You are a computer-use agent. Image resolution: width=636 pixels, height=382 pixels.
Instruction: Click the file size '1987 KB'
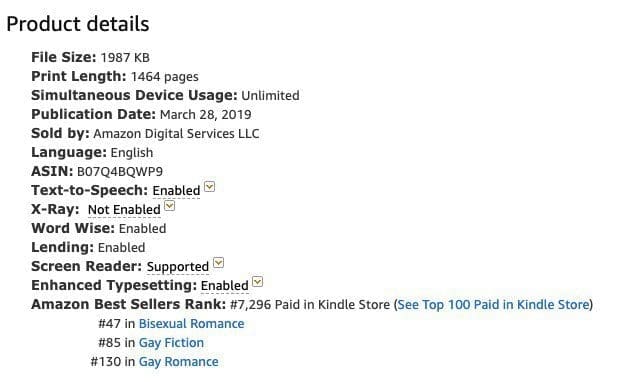click(125, 58)
